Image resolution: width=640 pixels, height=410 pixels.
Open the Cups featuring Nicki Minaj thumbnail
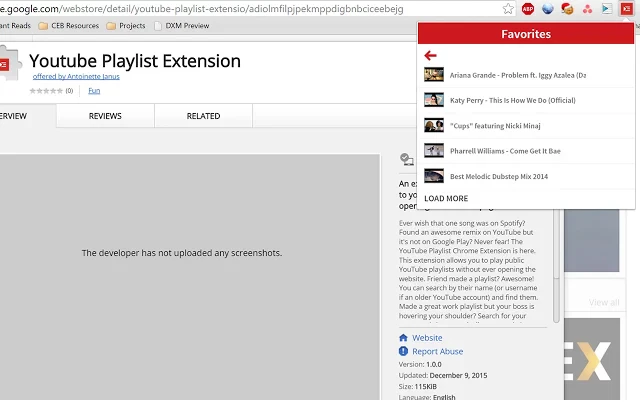tap(434, 125)
